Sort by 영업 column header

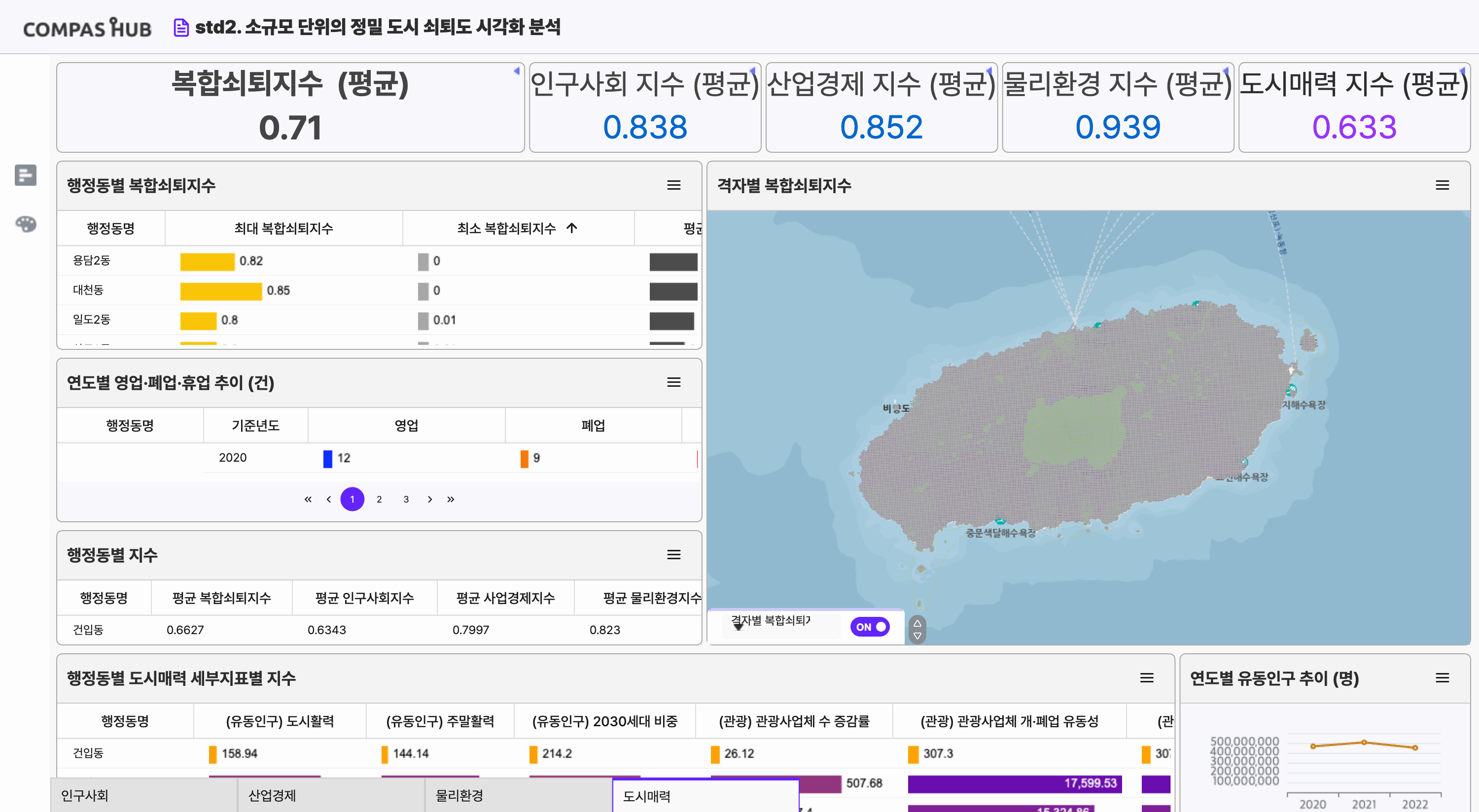click(407, 425)
